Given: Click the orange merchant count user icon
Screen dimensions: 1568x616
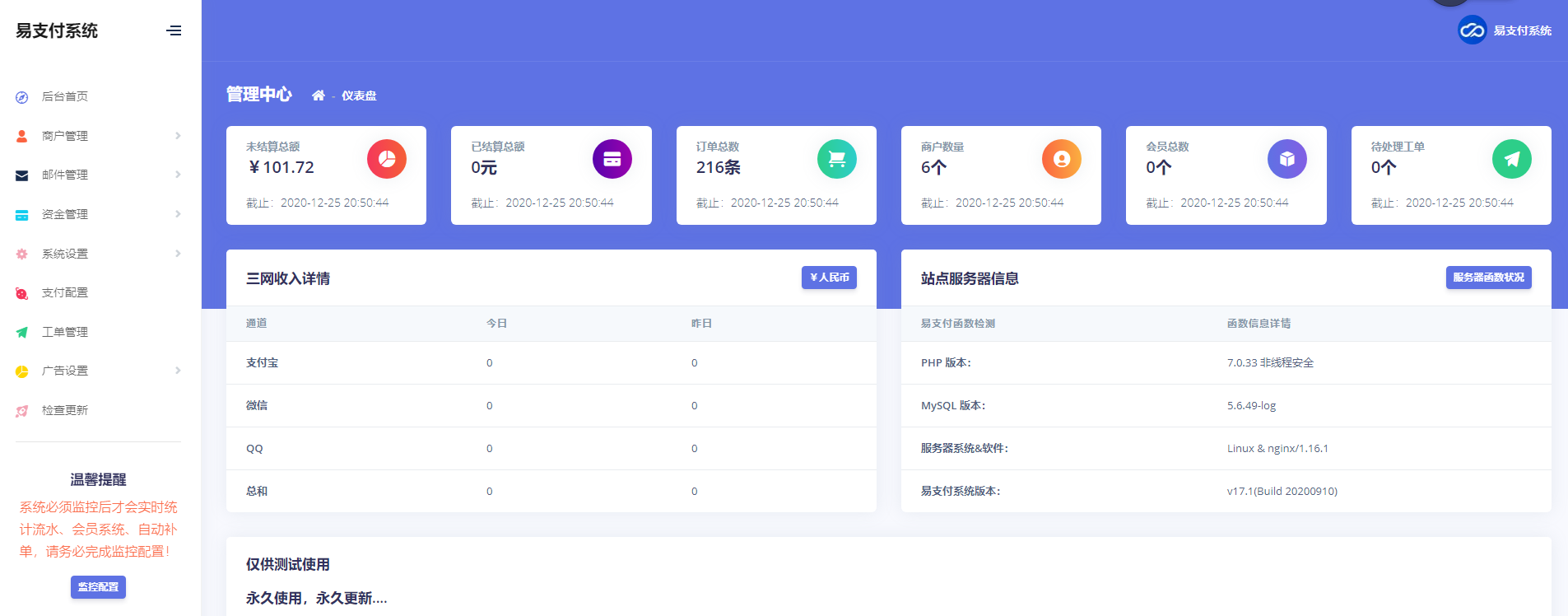Looking at the screenshot, I should 1061,159.
